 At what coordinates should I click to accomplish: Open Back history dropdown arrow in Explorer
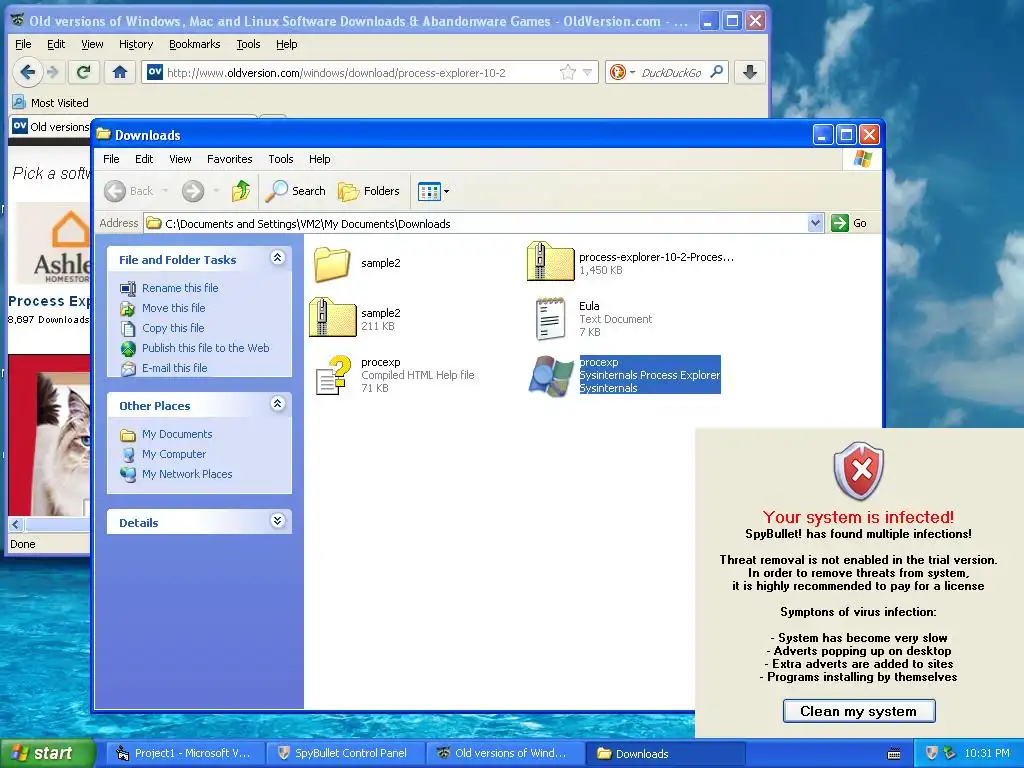point(165,191)
